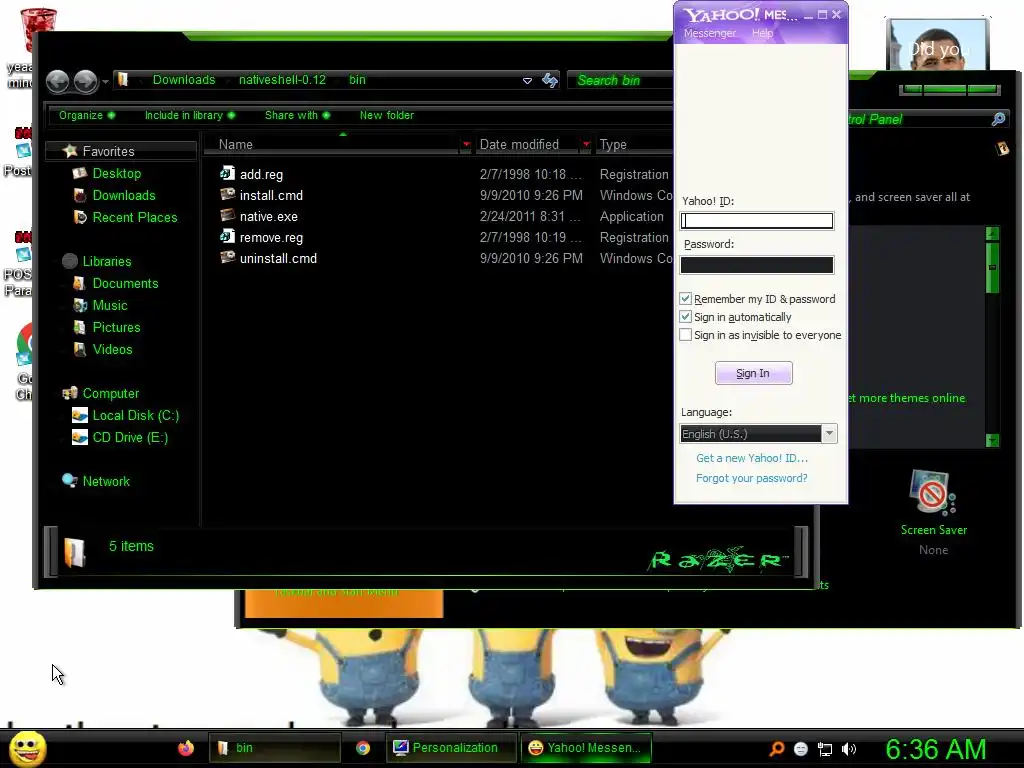
Task: Open the Documents library
Action: 125,283
